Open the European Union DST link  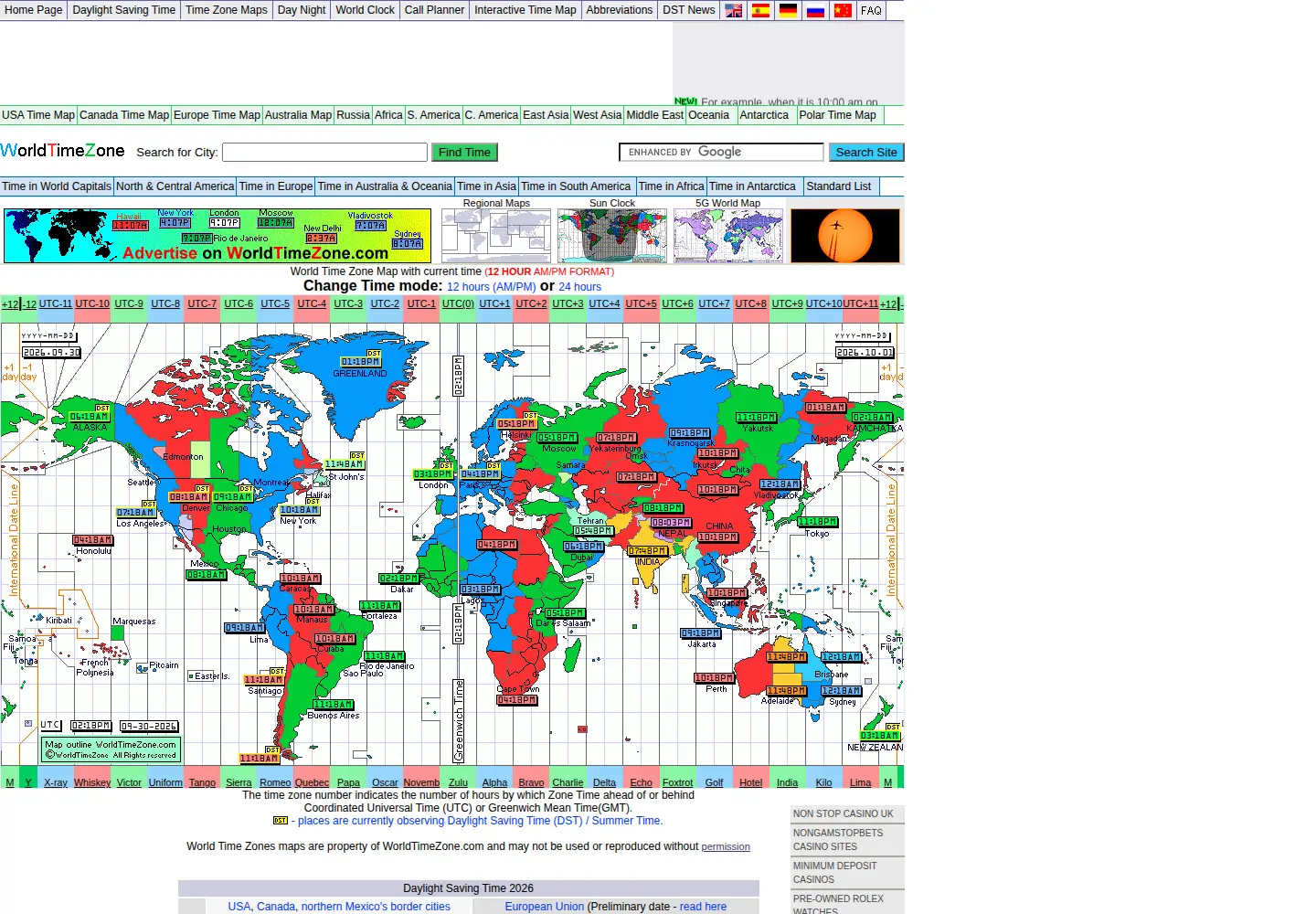545,907
